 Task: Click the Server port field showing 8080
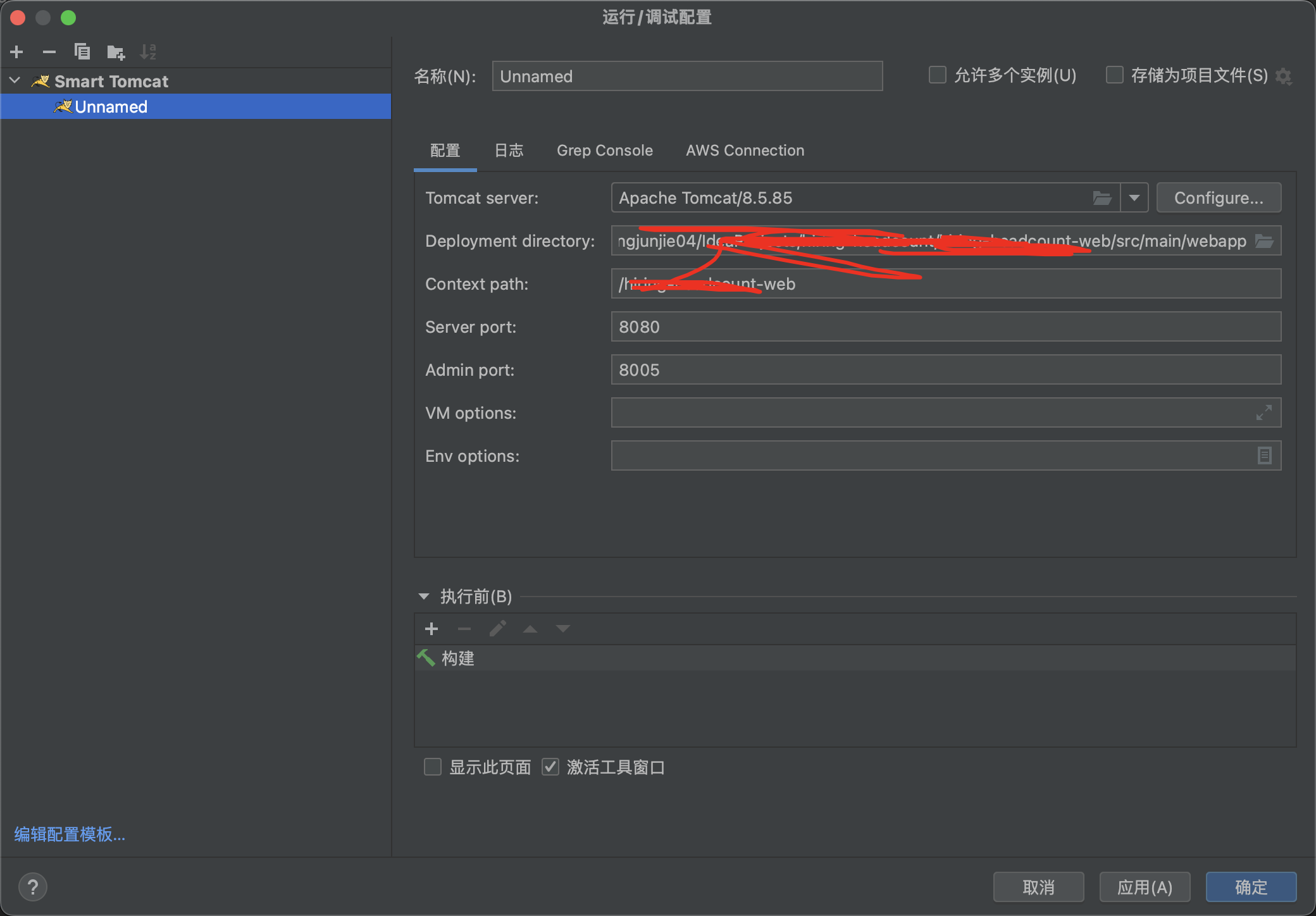pos(946,327)
